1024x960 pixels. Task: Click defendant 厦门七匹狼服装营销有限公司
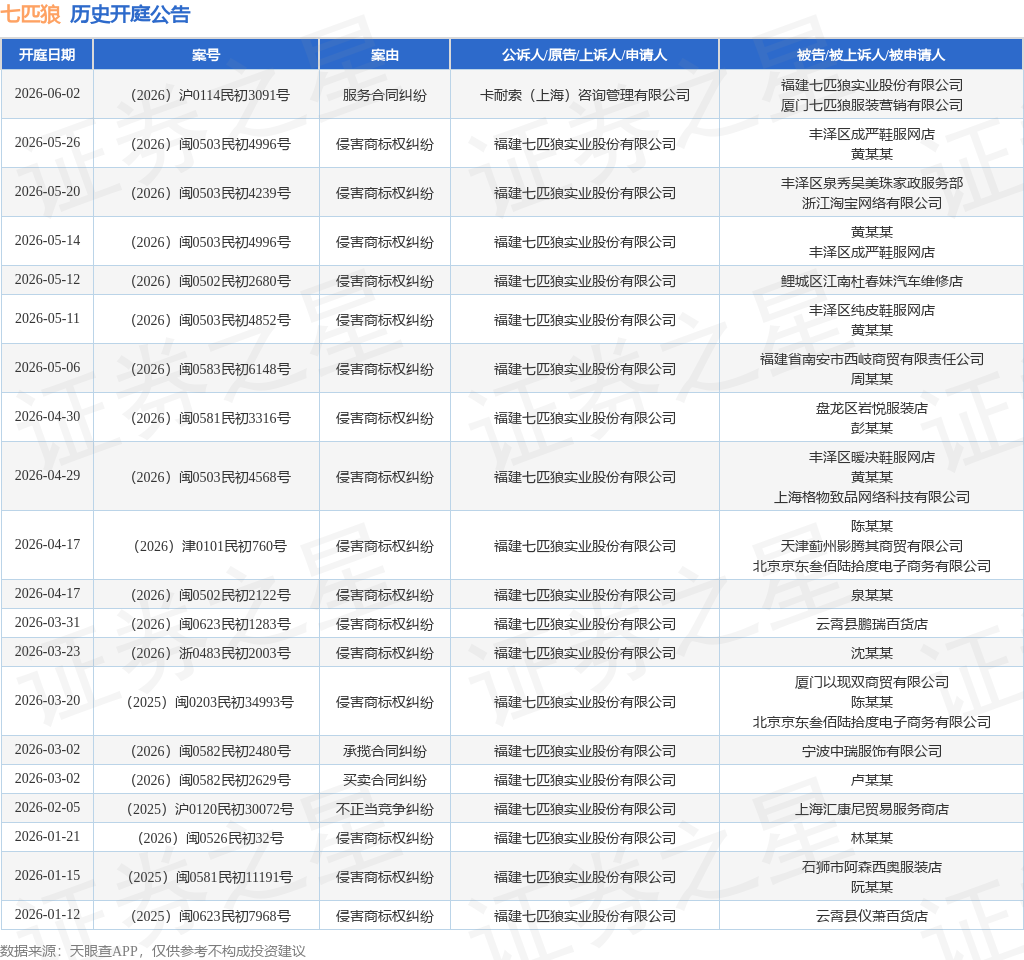pyautogui.click(x=871, y=105)
